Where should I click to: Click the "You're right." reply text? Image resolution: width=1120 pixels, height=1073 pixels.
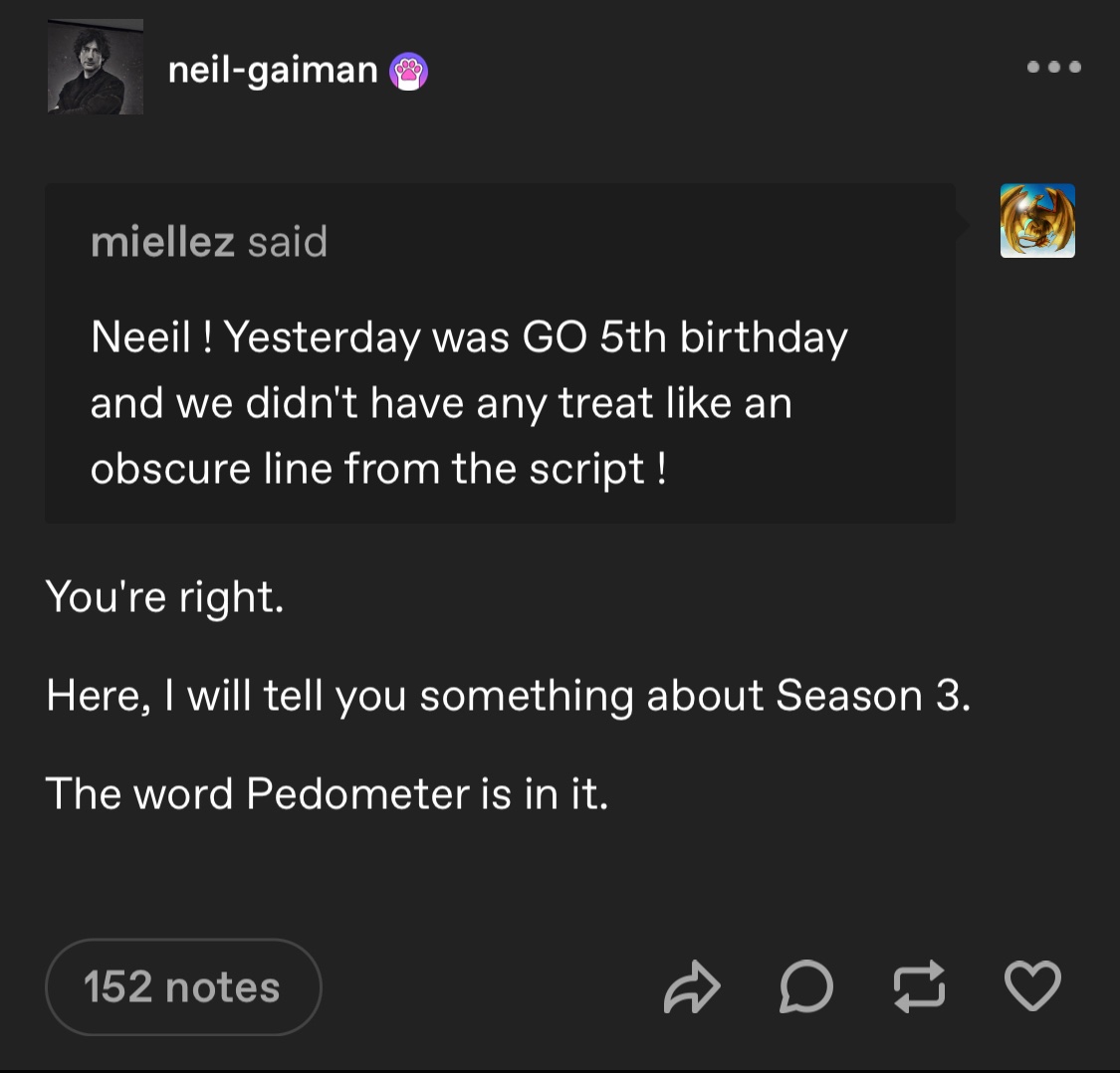click(165, 596)
